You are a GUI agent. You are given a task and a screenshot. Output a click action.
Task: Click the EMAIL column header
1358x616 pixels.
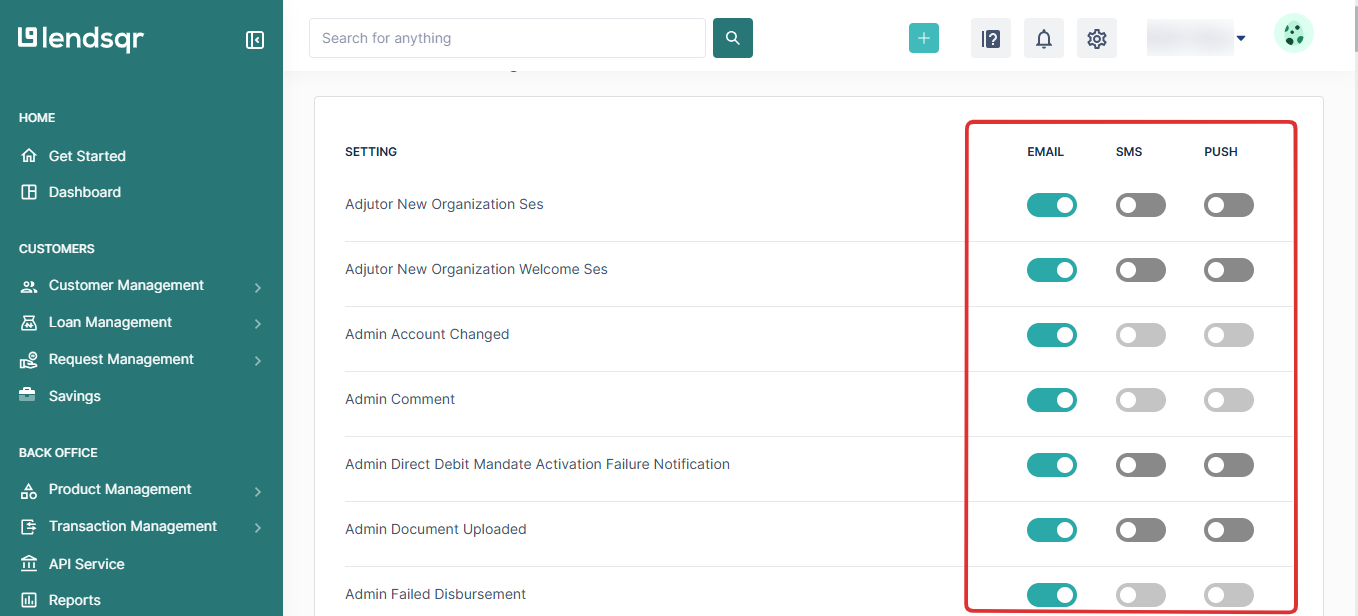1046,152
